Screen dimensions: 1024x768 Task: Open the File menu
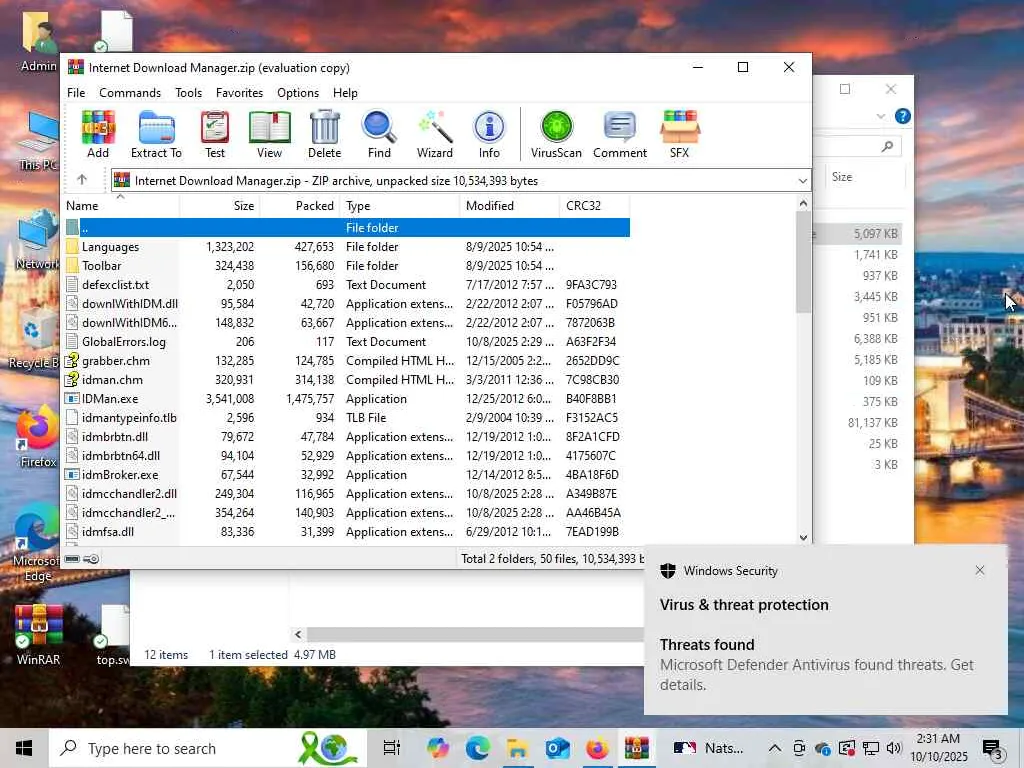(x=76, y=93)
